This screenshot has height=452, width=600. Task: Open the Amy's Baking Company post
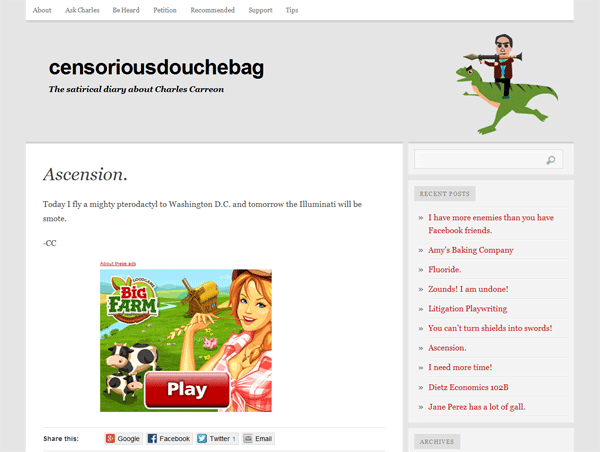pos(471,250)
